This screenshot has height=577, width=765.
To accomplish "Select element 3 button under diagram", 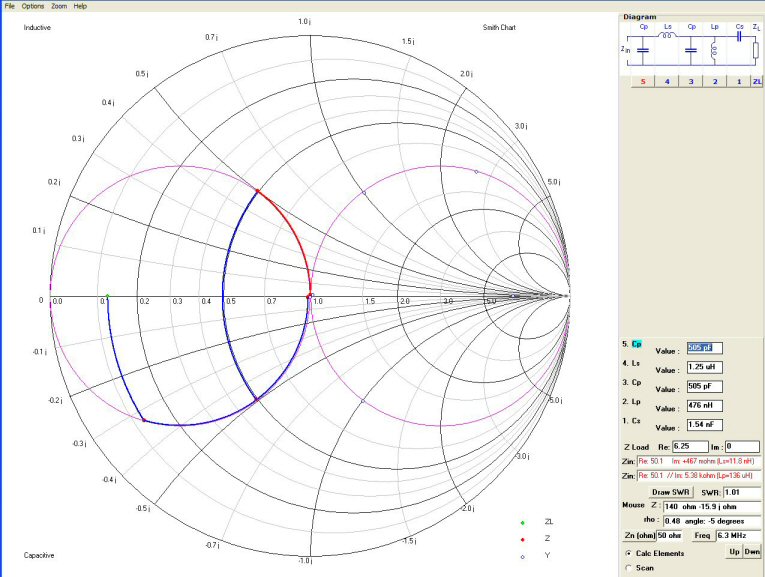I will (691, 81).
